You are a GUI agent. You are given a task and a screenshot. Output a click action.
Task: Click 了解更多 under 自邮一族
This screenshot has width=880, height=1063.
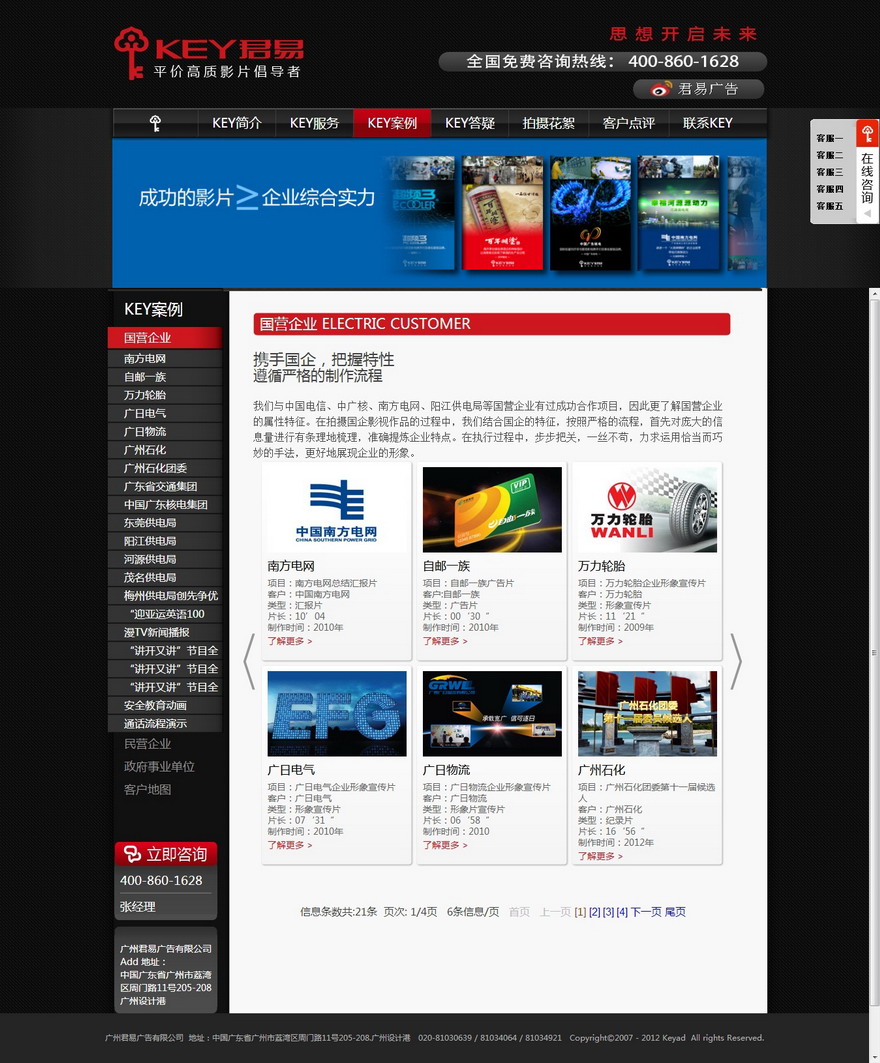[x=445, y=641]
